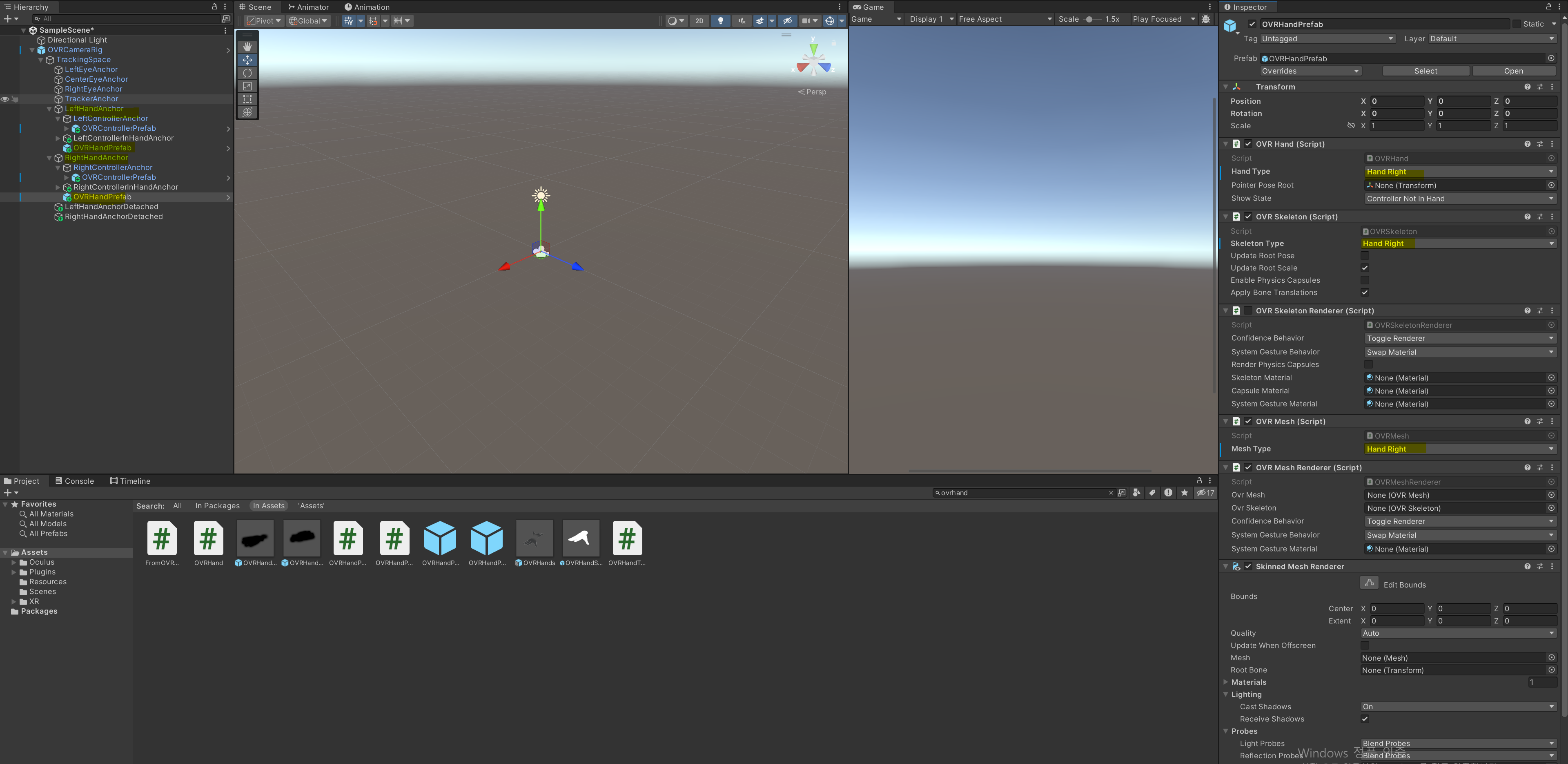
Task: Select the Scale tool
Action: click(247, 87)
